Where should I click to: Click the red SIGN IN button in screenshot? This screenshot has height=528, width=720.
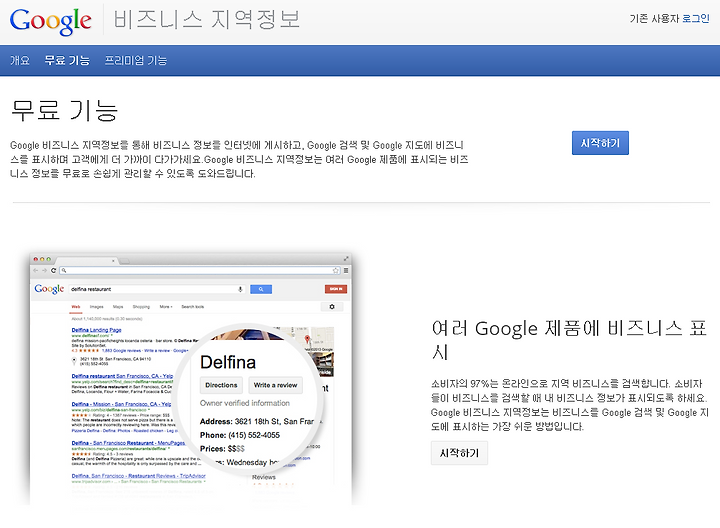coord(336,289)
